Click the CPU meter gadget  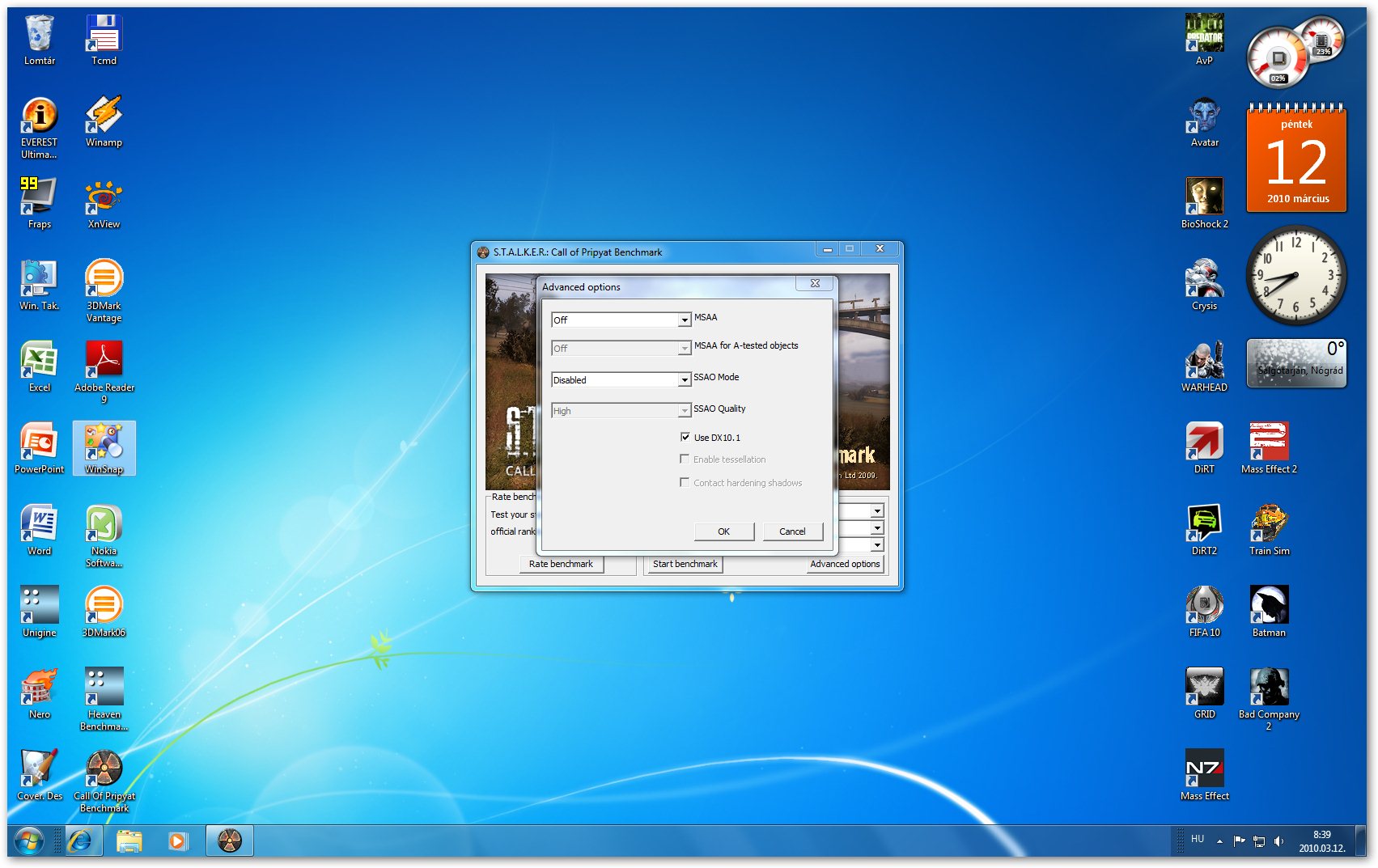[1295, 52]
